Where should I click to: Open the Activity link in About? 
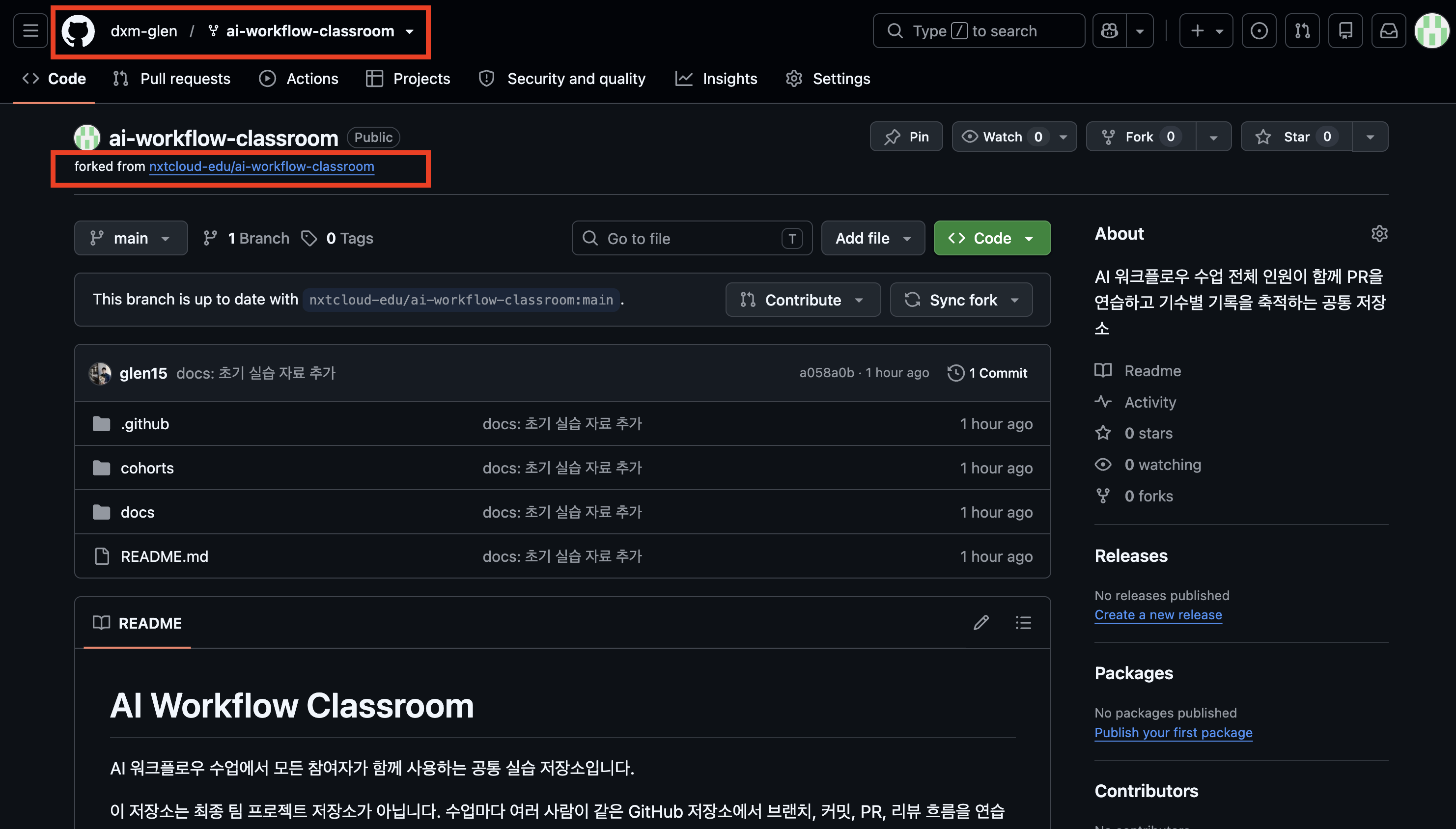click(1135, 402)
